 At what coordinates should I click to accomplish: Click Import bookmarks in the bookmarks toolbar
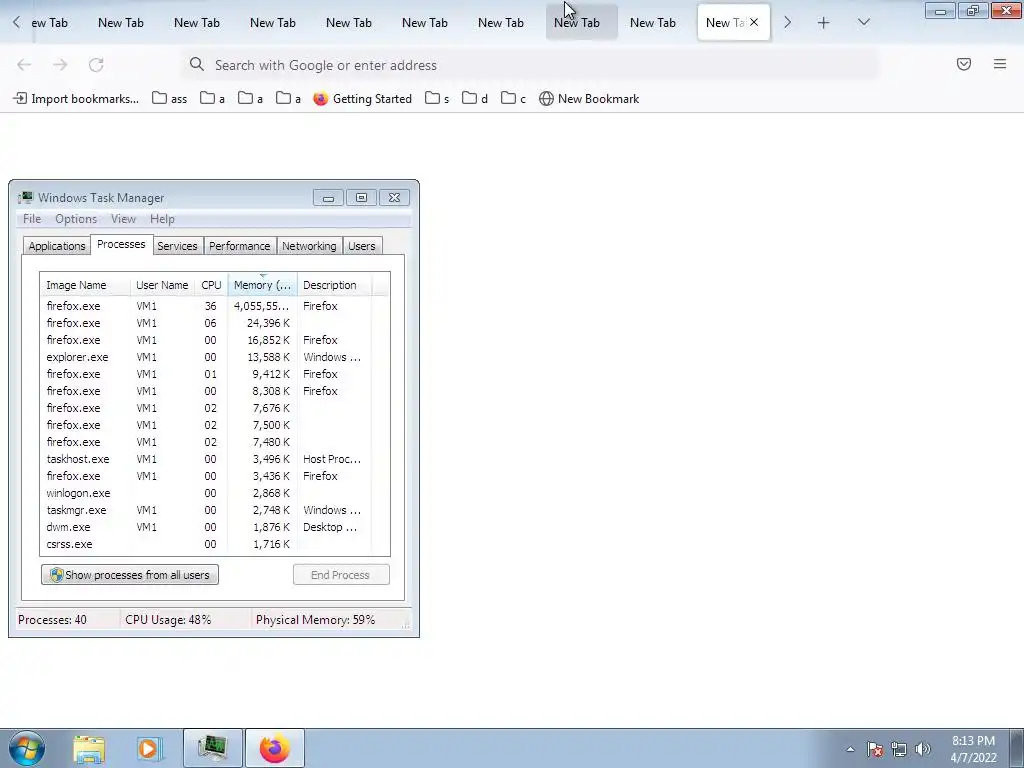click(x=76, y=99)
